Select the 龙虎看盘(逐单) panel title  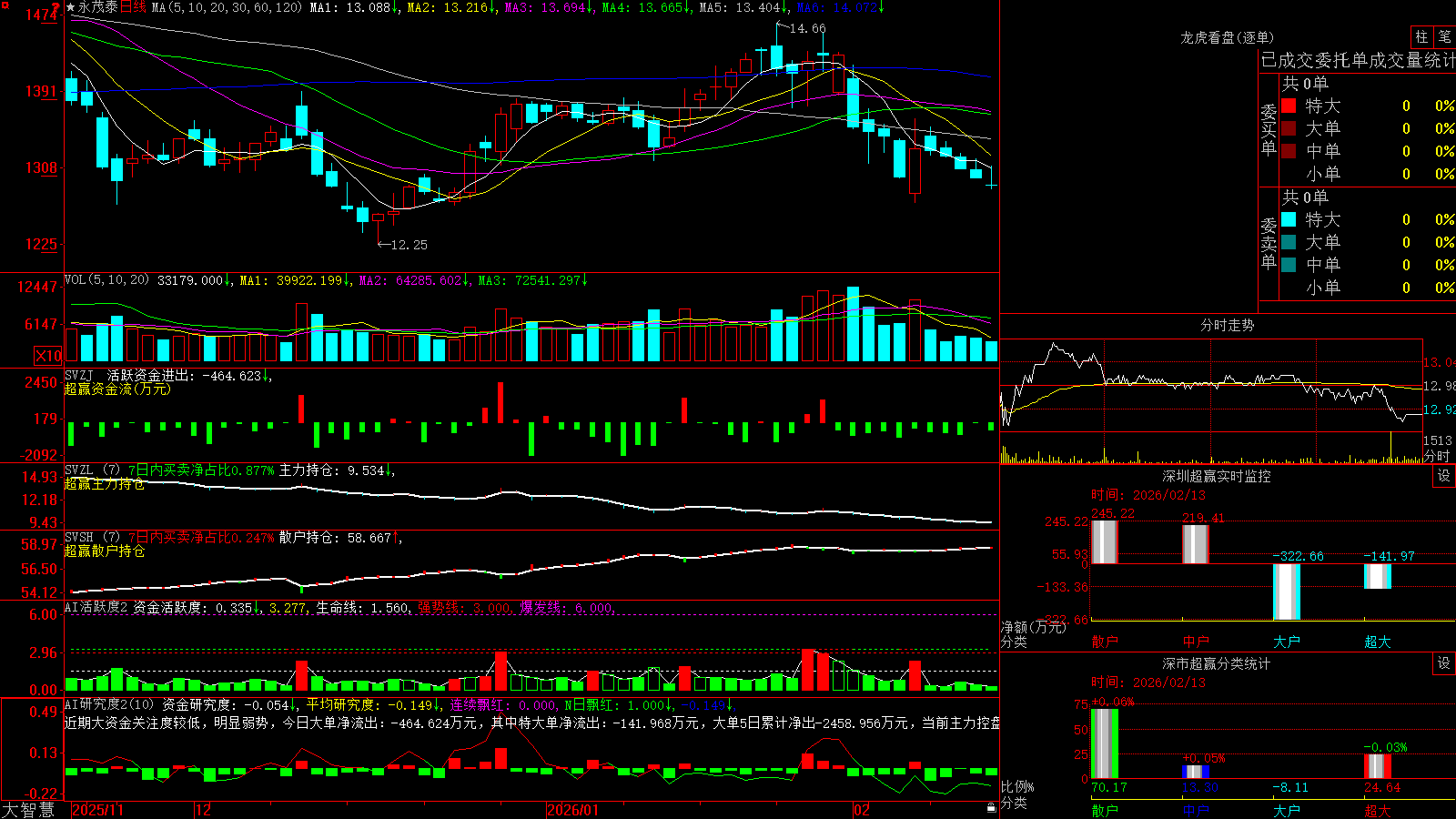(1228, 37)
